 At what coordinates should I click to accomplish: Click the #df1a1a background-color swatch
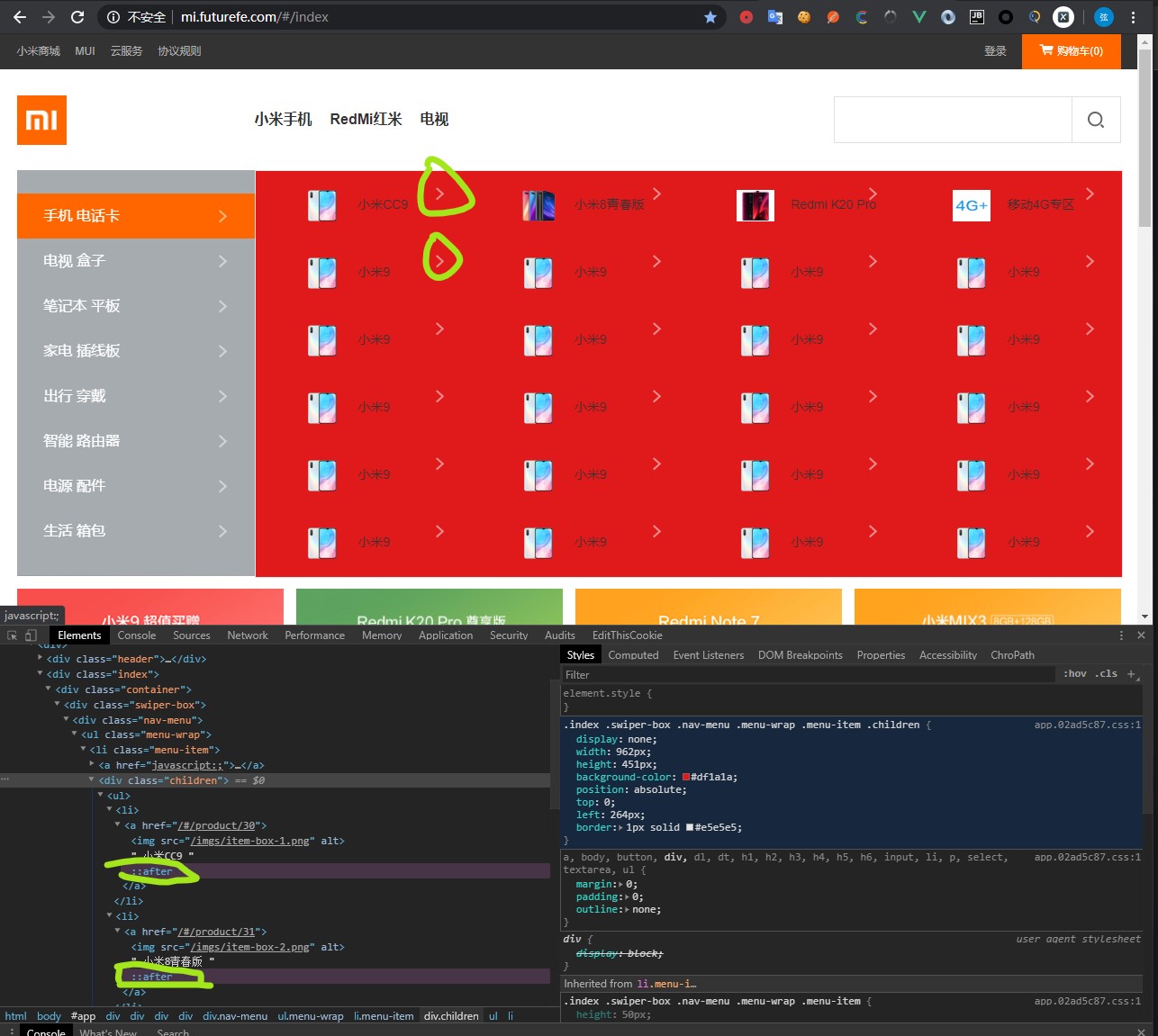pos(686,777)
